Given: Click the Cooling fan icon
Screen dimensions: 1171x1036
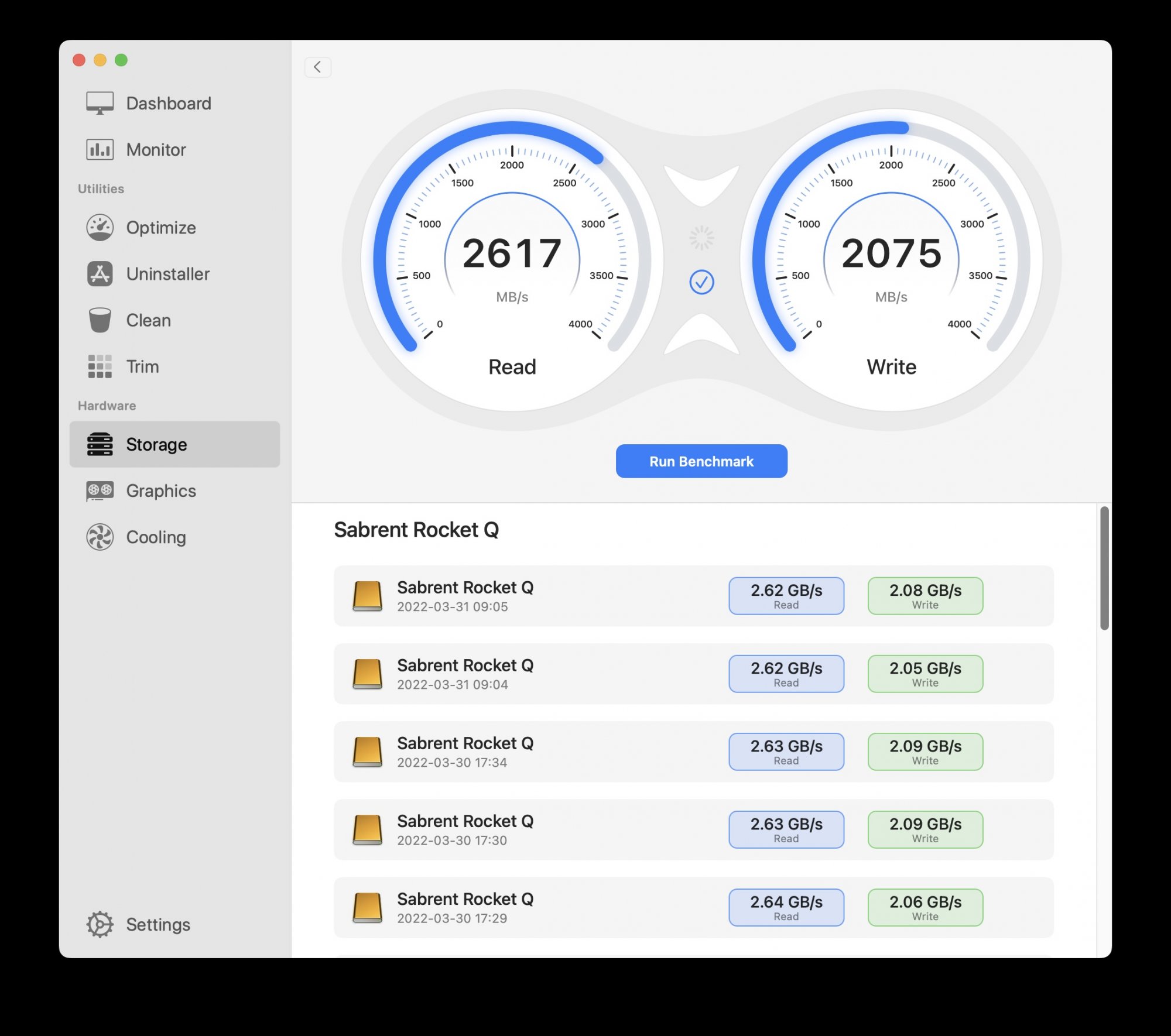Looking at the screenshot, I should coord(100,537).
